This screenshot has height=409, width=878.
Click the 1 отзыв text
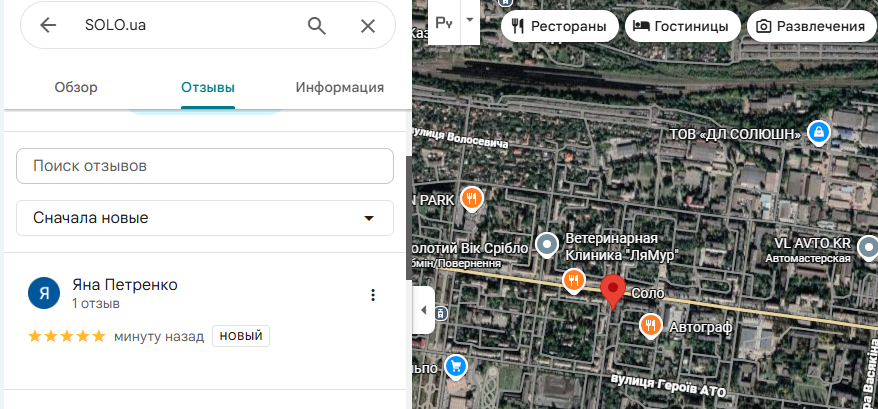click(x=96, y=304)
